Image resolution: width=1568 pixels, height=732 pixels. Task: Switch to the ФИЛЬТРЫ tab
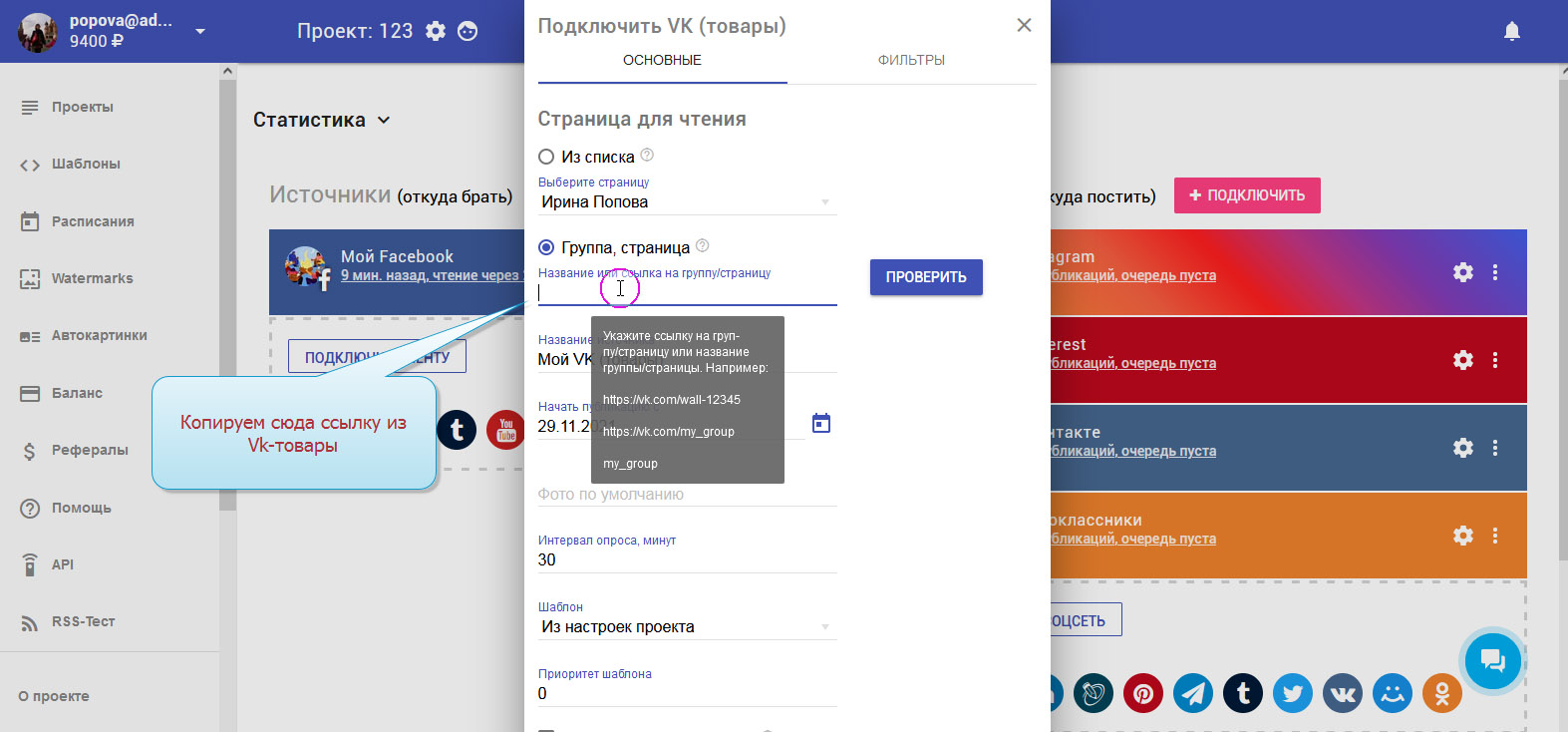911,60
